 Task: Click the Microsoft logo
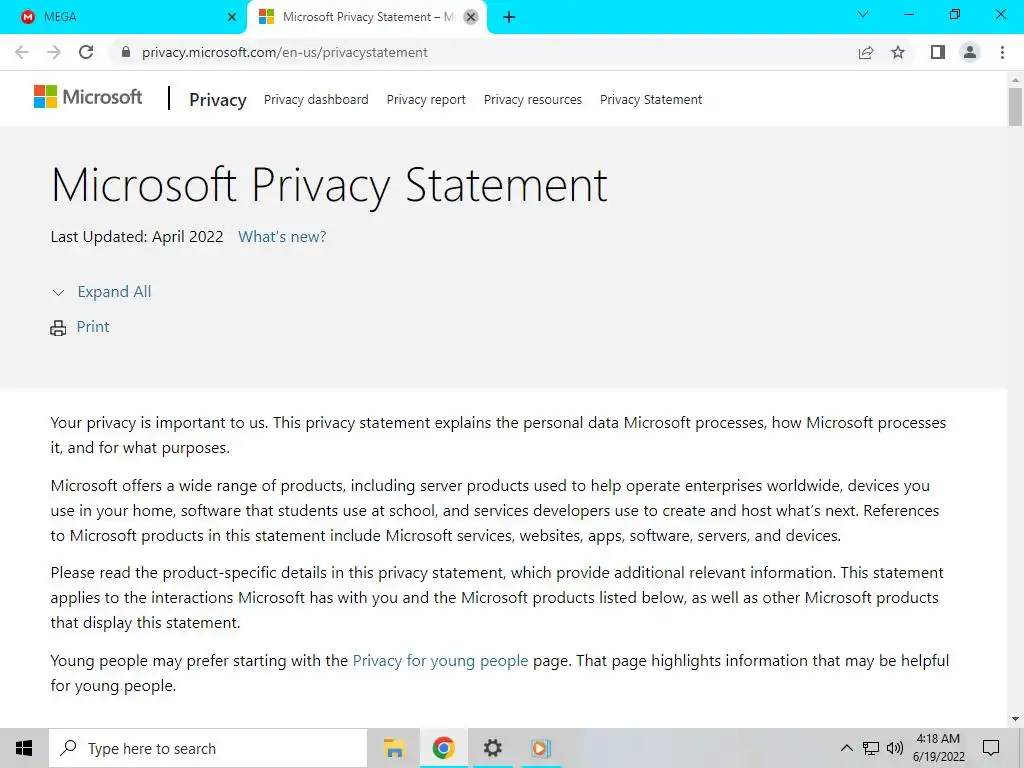(x=88, y=97)
